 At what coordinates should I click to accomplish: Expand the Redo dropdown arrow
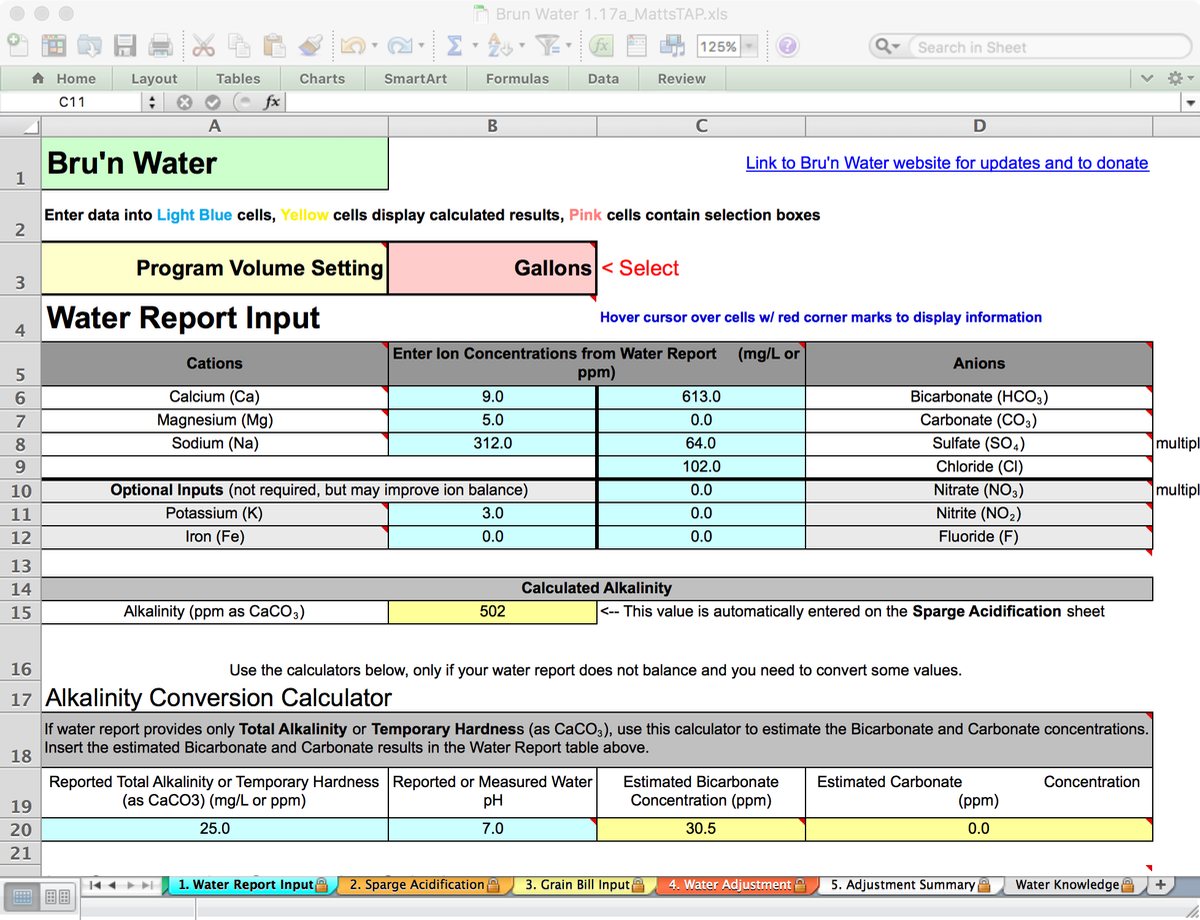tap(422, 45)
